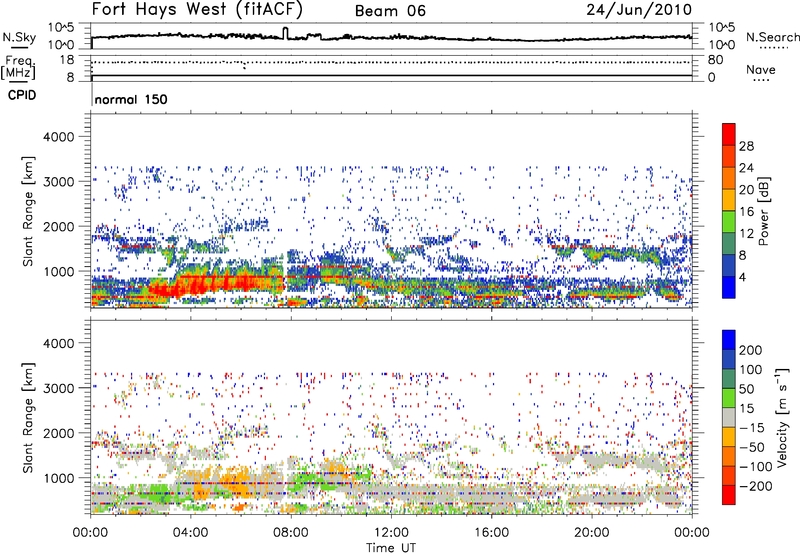The height and width of the screenshot is (554, 800).
Task: Click the "Beam 06" label
Action: click(x=390, y=11)
